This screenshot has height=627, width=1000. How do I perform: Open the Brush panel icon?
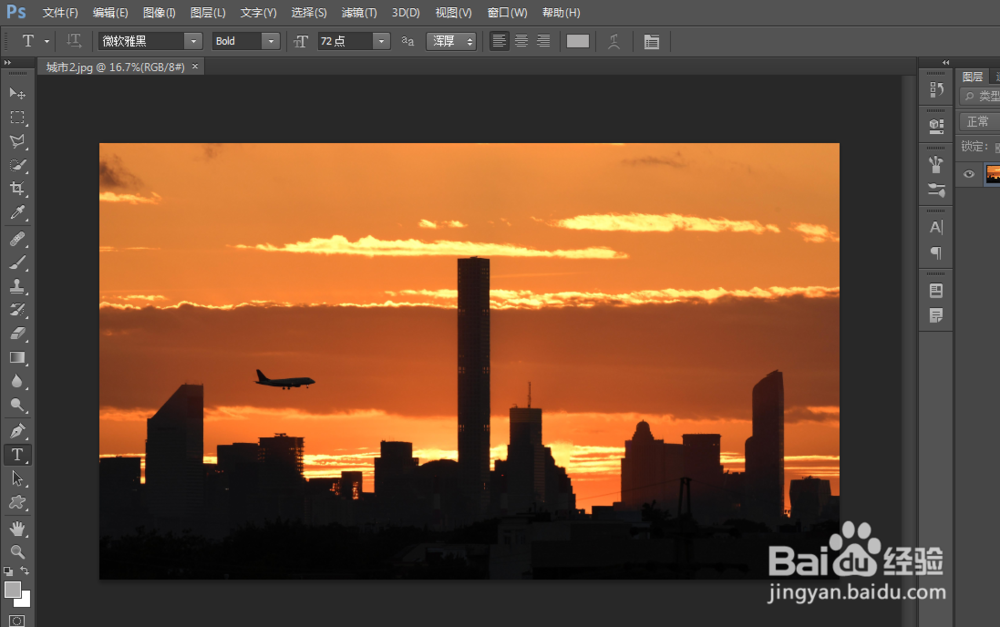click(936, 164)
